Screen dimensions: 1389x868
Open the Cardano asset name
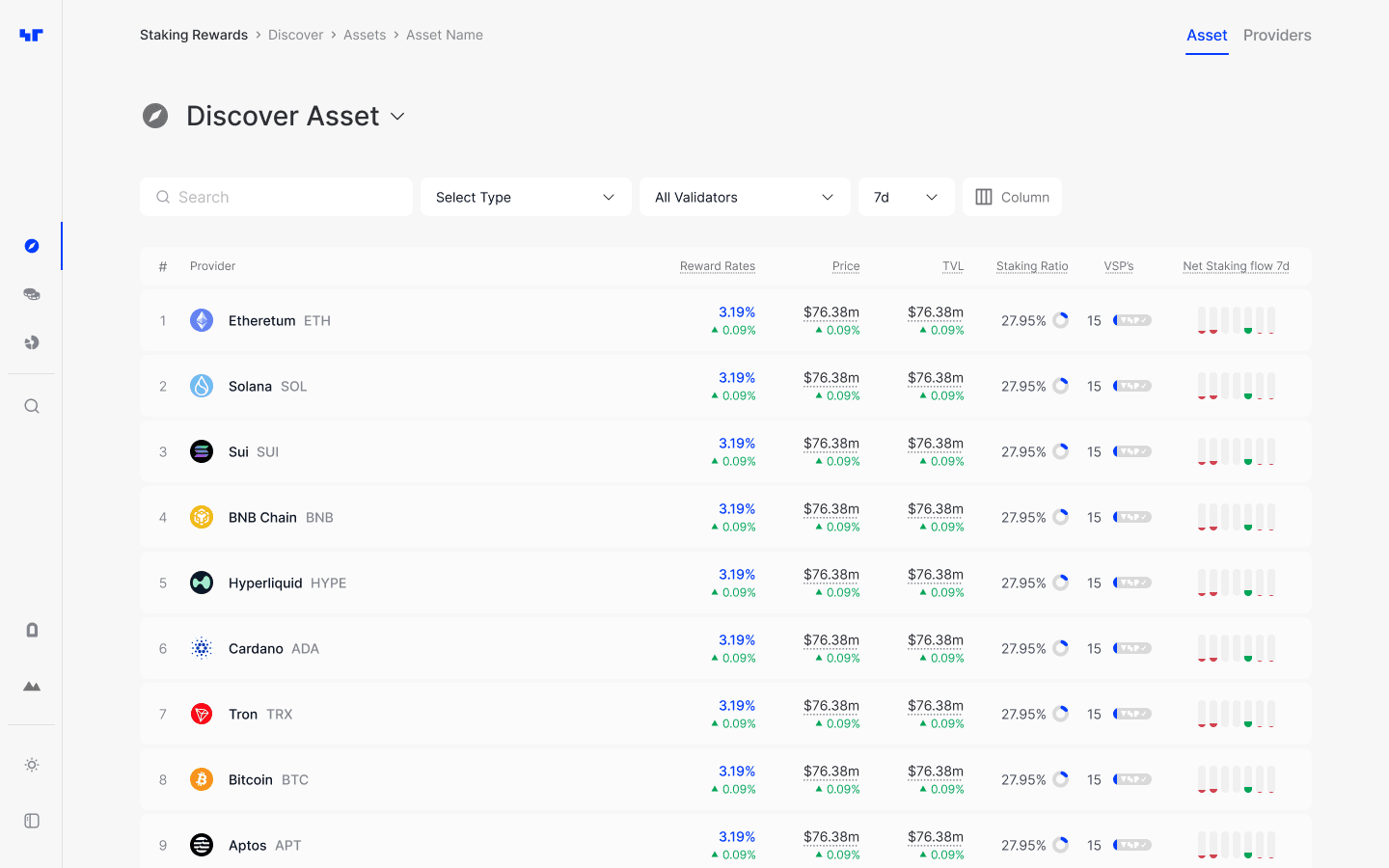256,648
